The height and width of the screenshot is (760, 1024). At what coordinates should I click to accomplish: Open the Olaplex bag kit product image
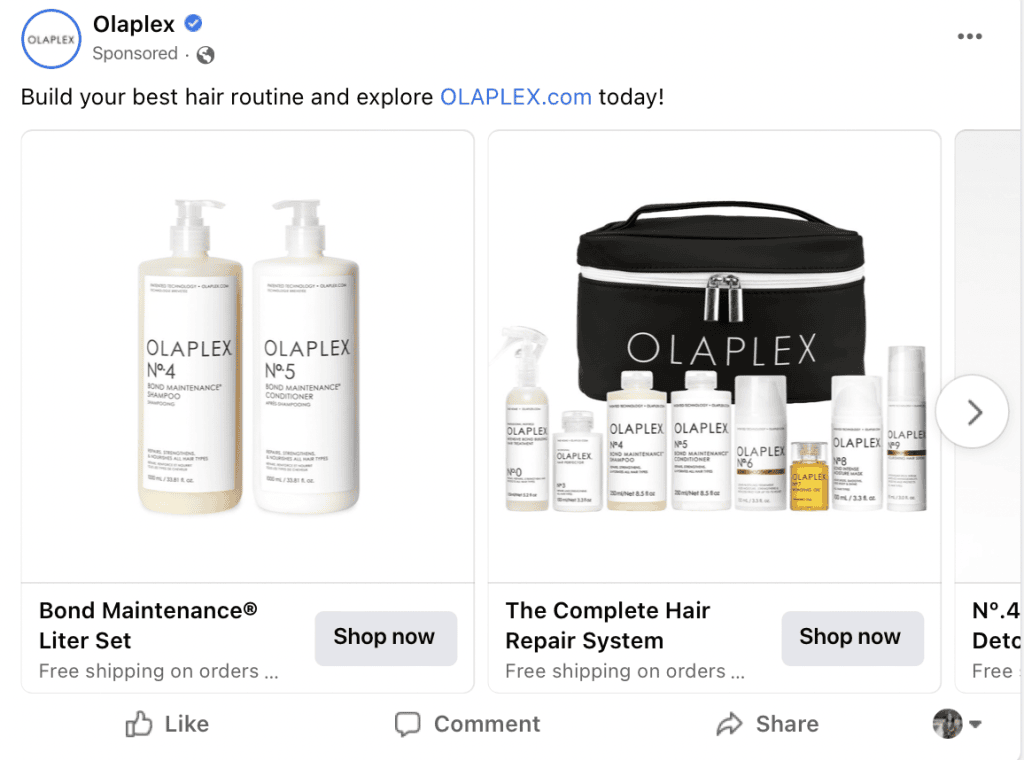tap(714, 356)
